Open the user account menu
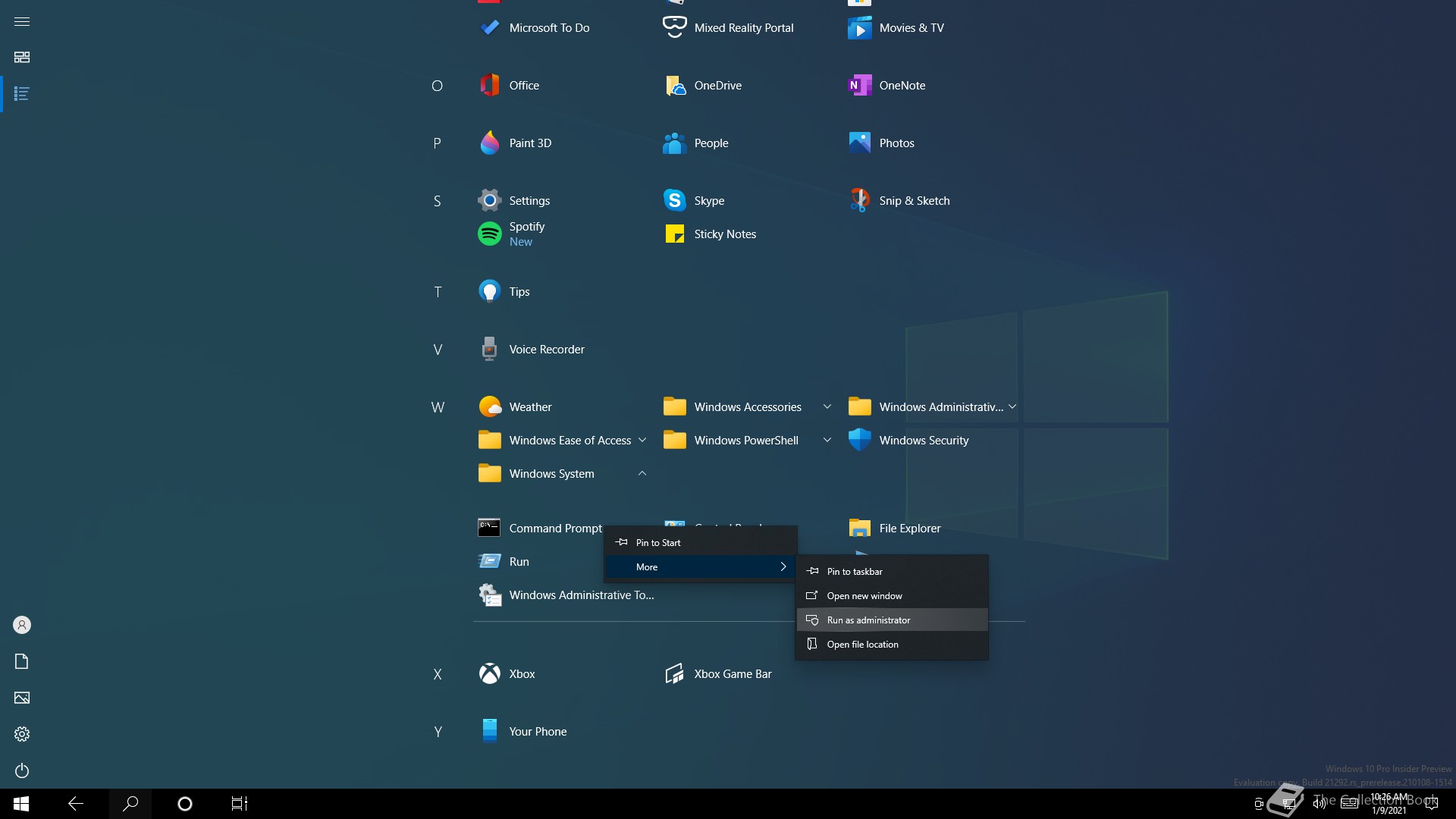 click(22, 625)
